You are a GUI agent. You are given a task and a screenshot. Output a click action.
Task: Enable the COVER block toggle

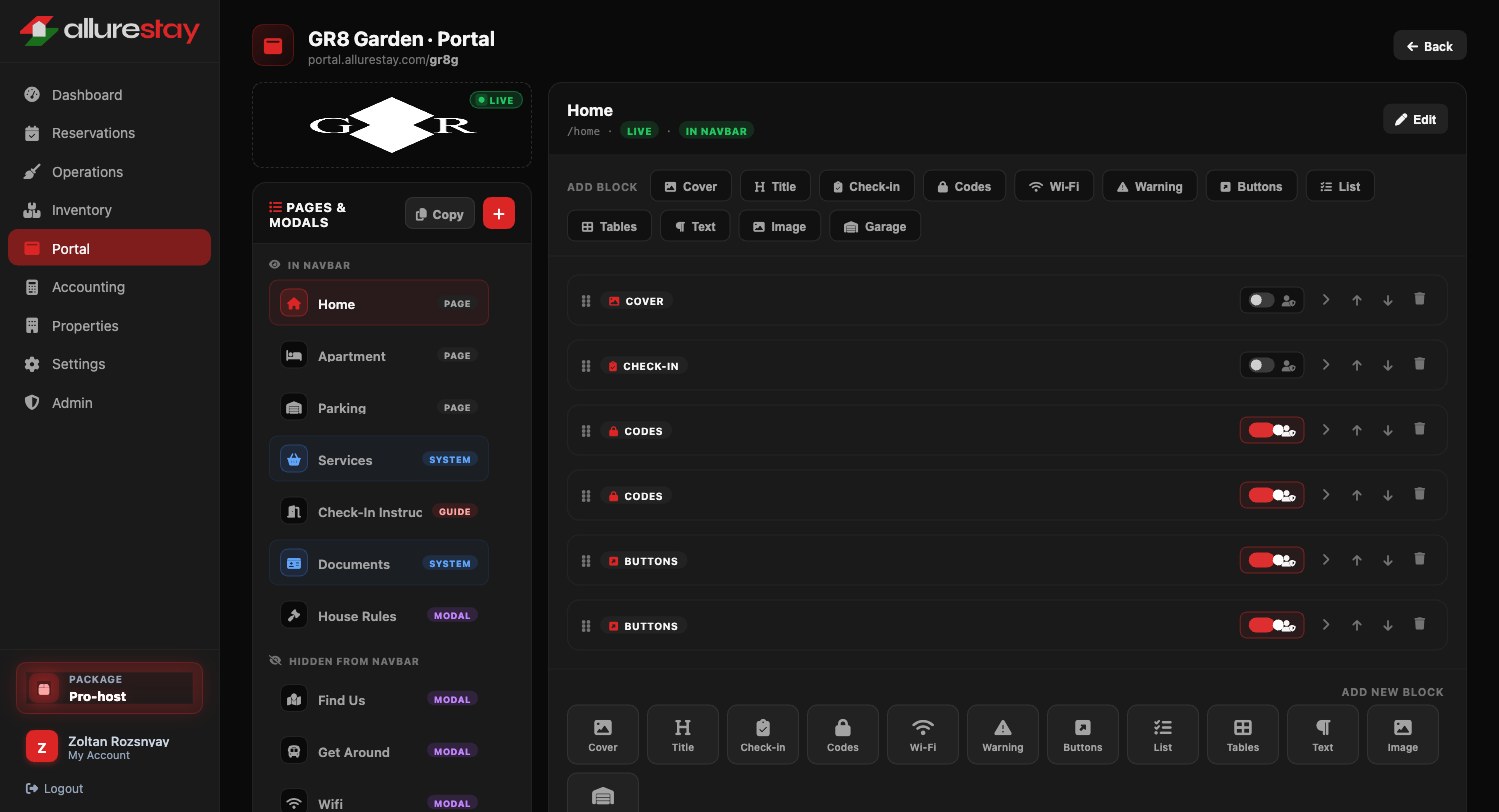pos(1261,300)
